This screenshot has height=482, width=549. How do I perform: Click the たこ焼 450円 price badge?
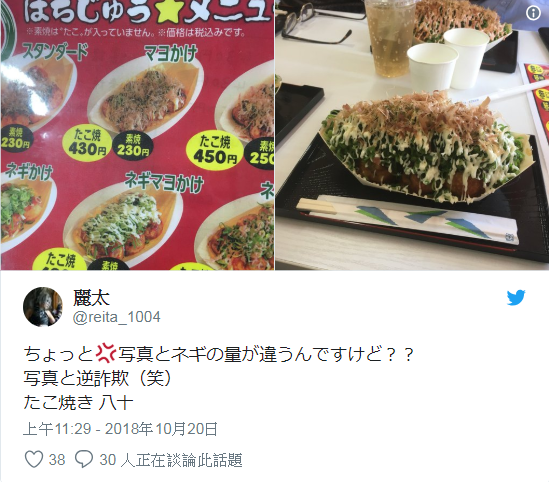(215, 150)
